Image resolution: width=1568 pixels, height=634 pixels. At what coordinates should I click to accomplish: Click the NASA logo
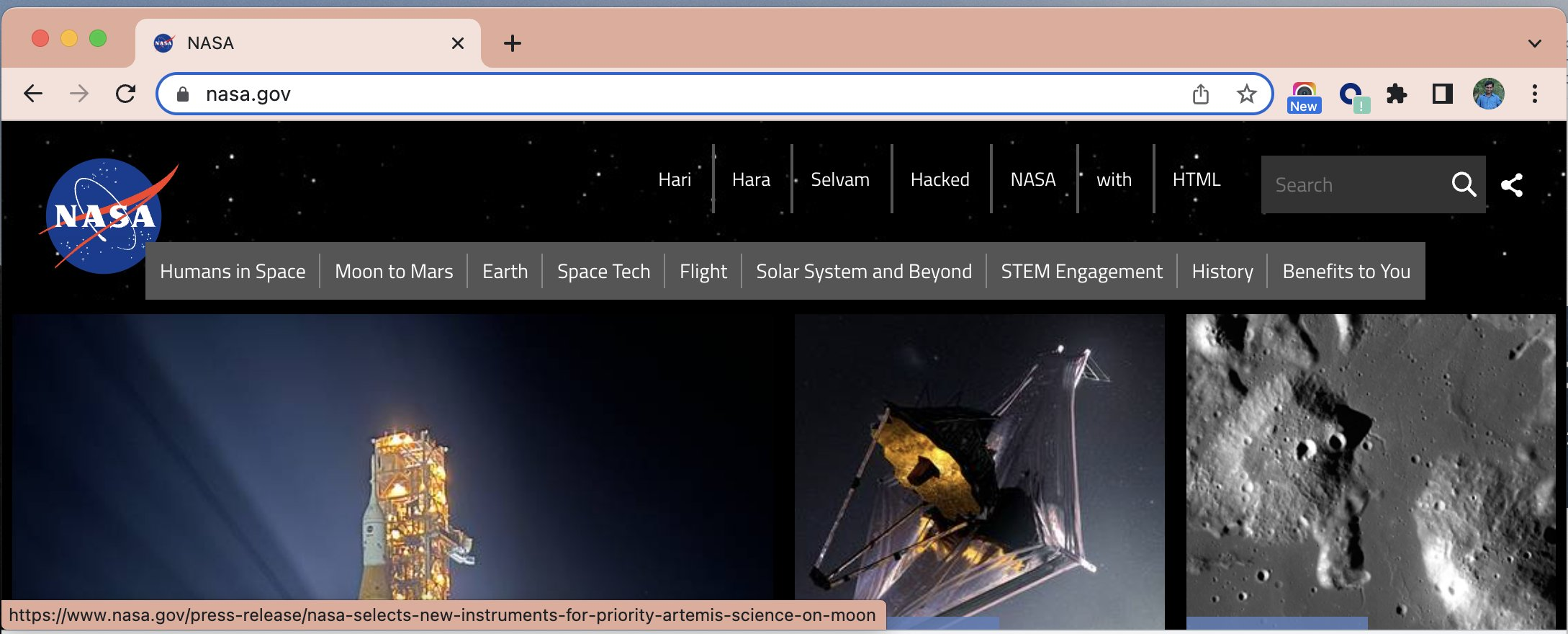(x=107, y=215)
